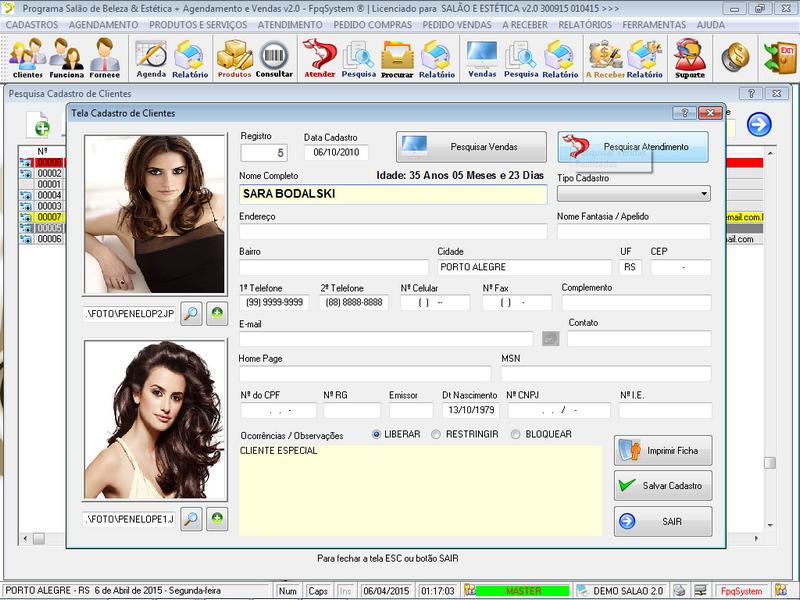This screenshot has height=600, width=800.
Task: Click magnifier beside FOTO\PENELOPE1.J path
Action: [x=191, y=519]
